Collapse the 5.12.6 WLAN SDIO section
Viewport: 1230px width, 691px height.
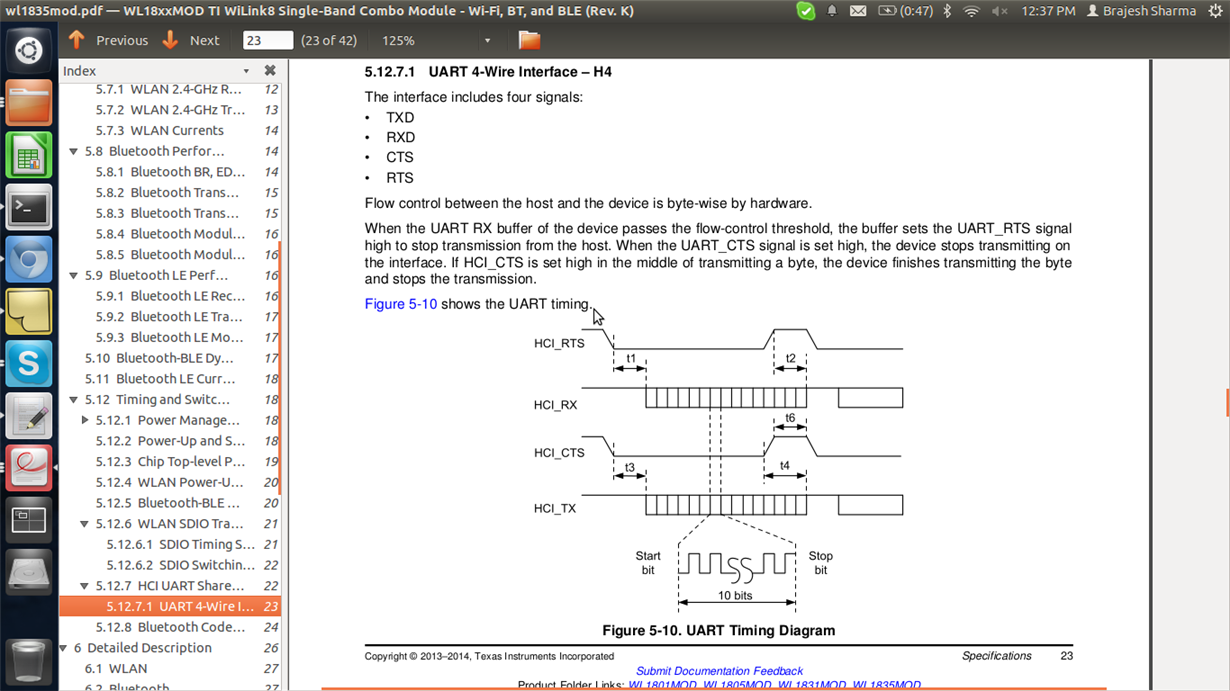pyautogui.click(x=84, y=524)
